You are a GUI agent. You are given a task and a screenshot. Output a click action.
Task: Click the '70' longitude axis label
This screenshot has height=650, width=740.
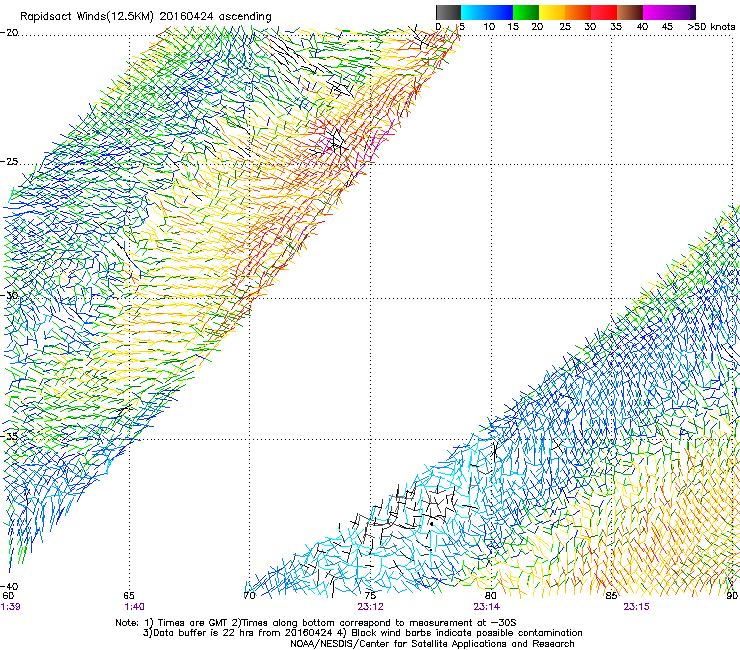249,596
